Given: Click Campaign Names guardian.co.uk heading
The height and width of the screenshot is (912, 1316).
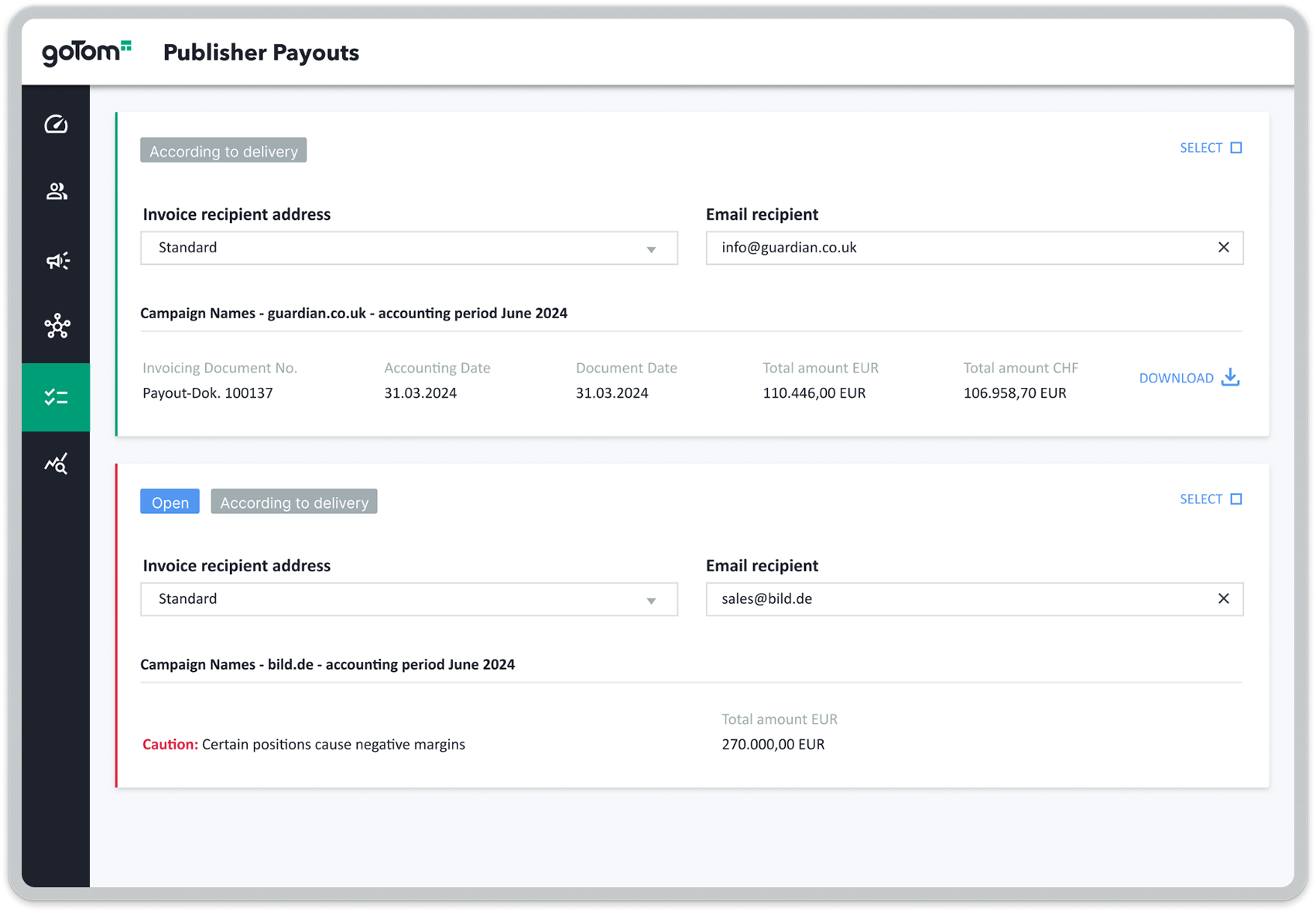Looking at the screenshot, I should 354,314.
